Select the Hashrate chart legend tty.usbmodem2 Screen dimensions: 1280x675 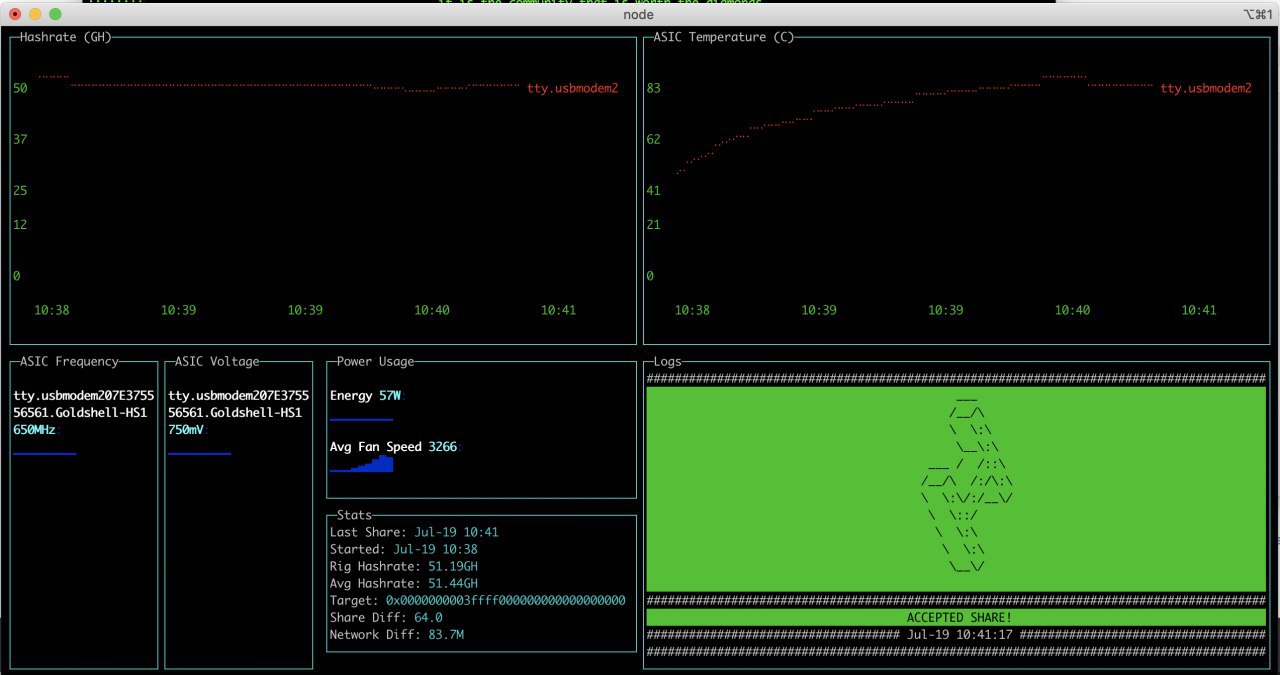[x=572, y=88]
